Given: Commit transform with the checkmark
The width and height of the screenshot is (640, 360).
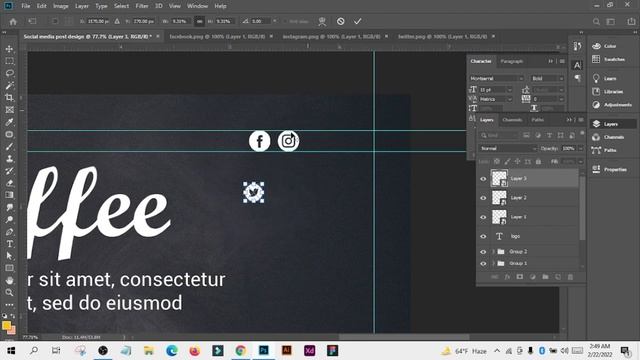Looking at the screenshot, I should click(x=358, y=21).
